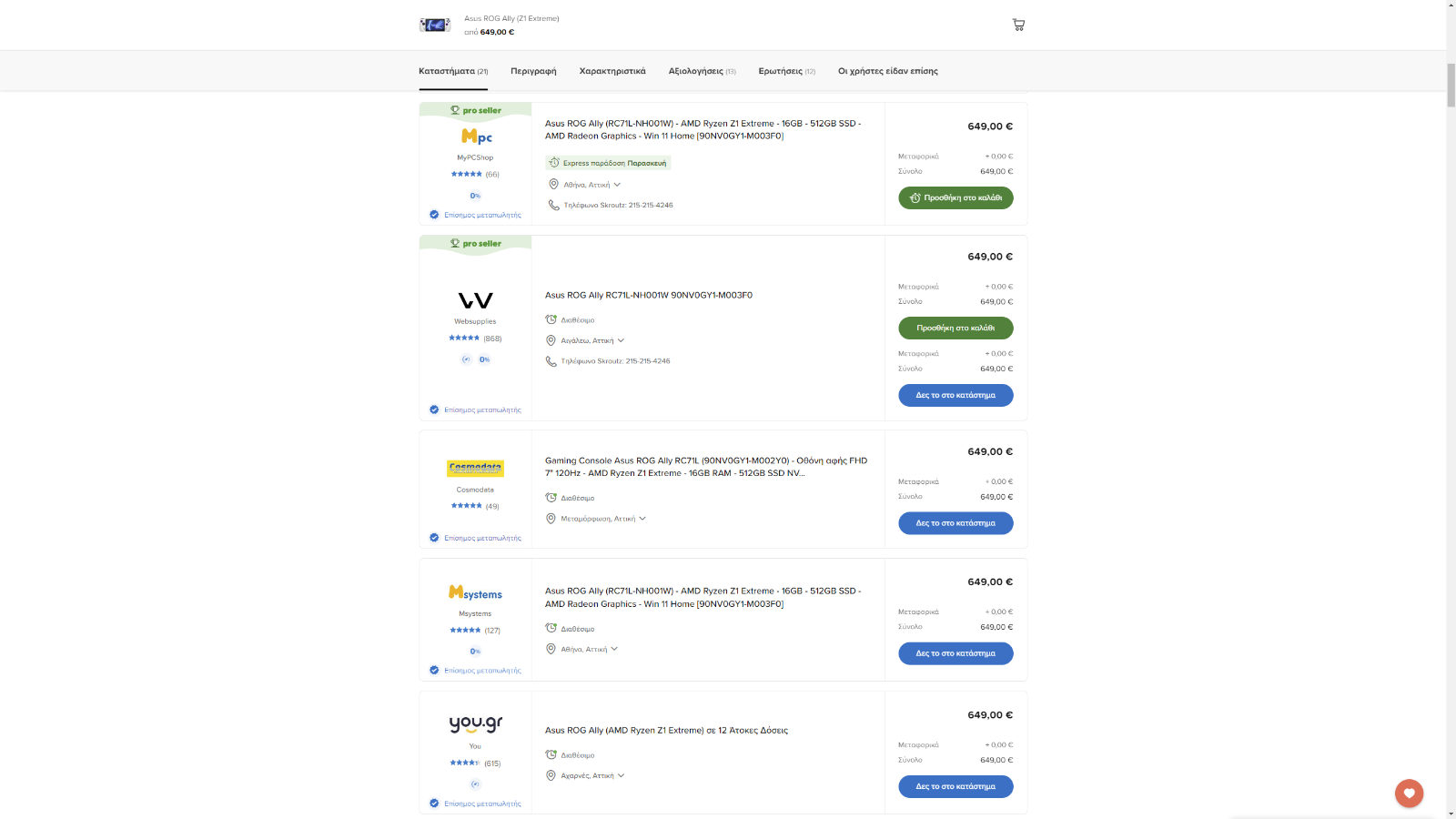This screenshot has height=819, width=1456.
Task: Click Τηλέφωνο Skroutz number under Websupplies
Action: click(615, 361)
